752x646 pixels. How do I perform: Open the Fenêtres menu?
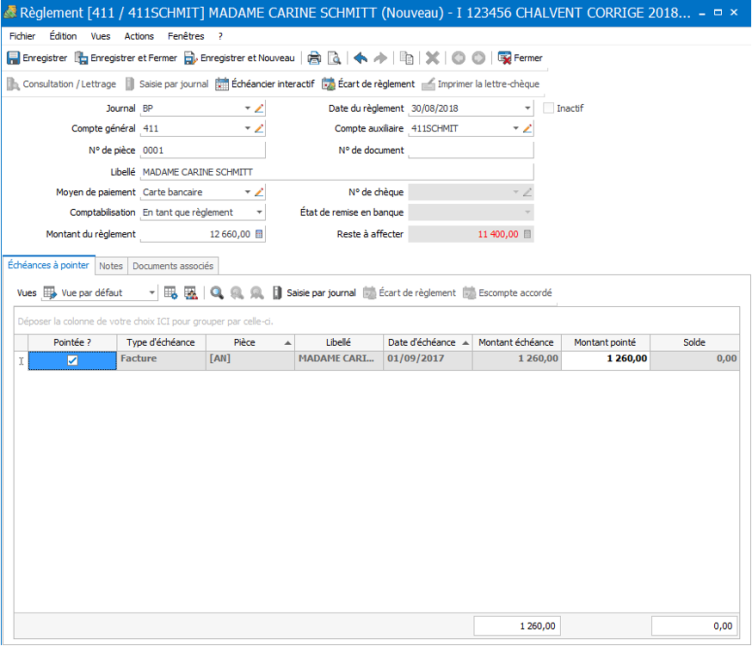point(186,36)
